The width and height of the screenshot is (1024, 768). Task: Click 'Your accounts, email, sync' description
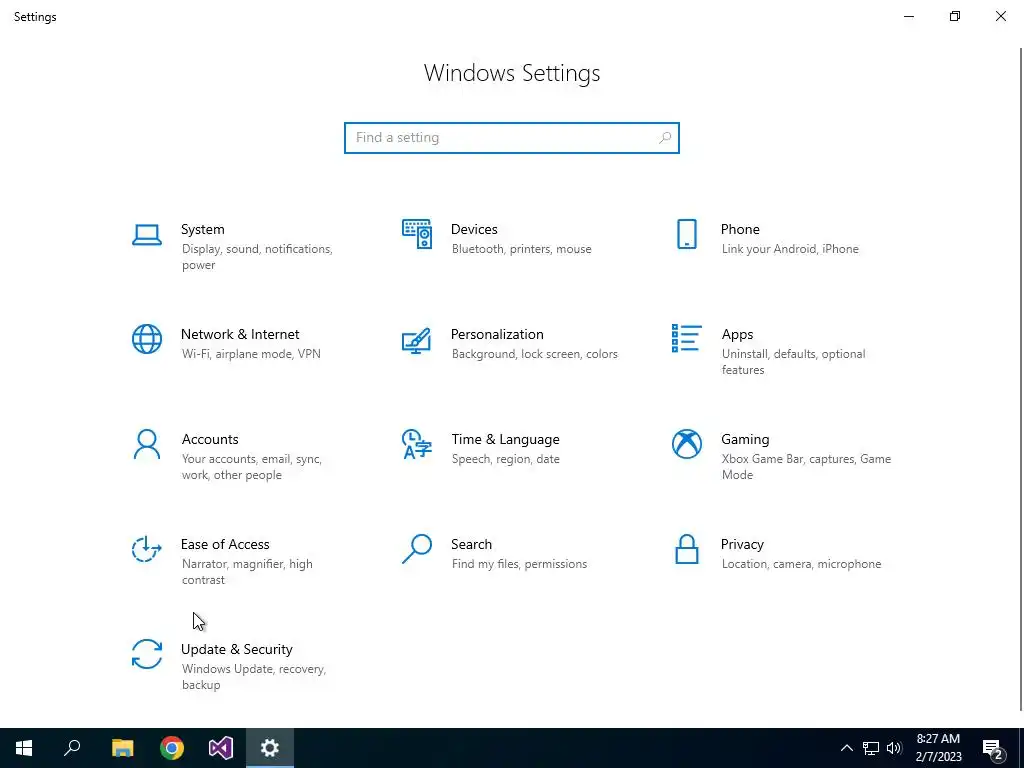pyautogui.click(x=251, y=459)
